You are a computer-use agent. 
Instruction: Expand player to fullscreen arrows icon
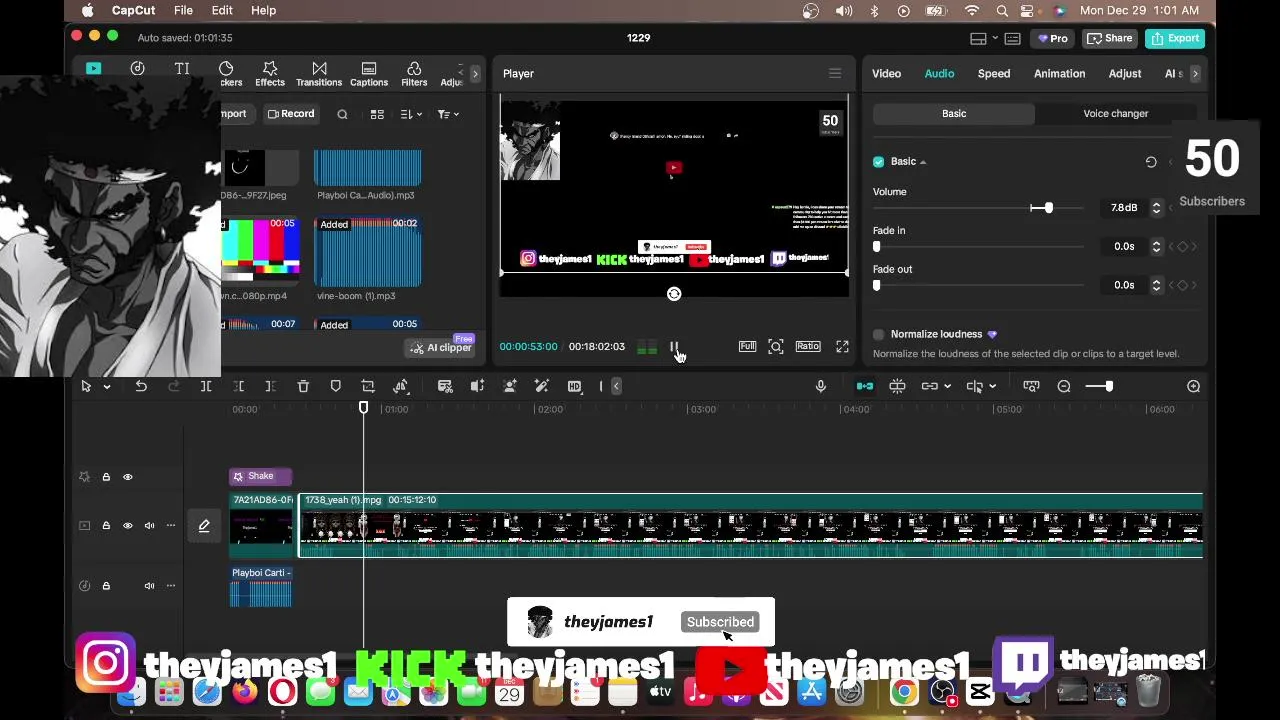coord(842,346)
